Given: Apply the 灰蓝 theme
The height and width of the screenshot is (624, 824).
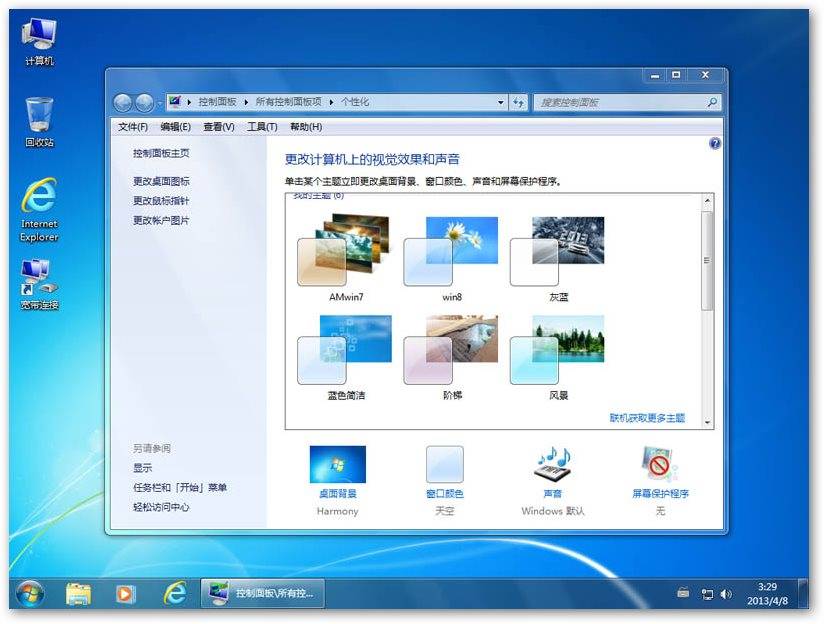Looking at the screenshot, I should 558,258.
